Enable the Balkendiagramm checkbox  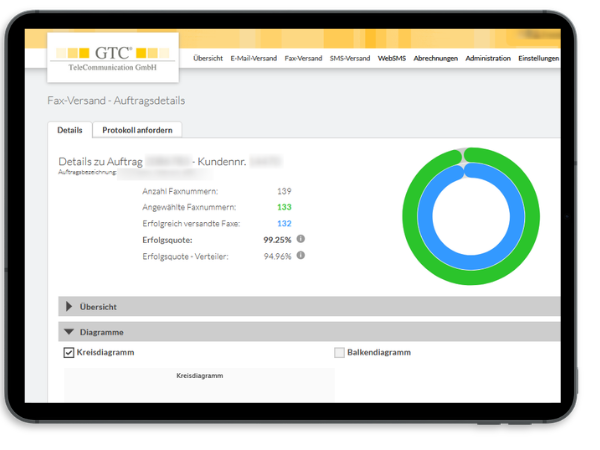[x=339, y=352]
